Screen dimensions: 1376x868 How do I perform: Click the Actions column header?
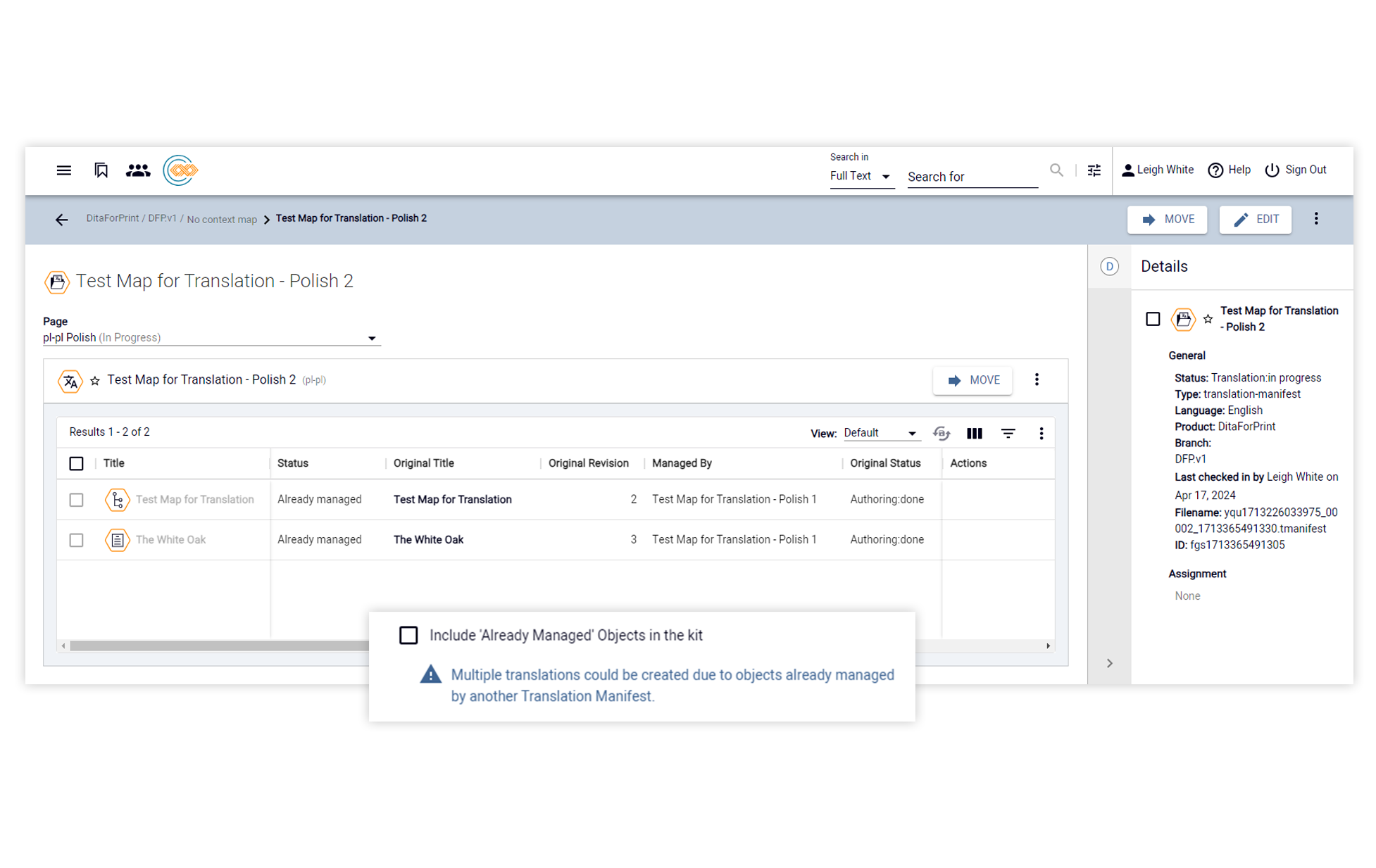[x=968, y=463]
